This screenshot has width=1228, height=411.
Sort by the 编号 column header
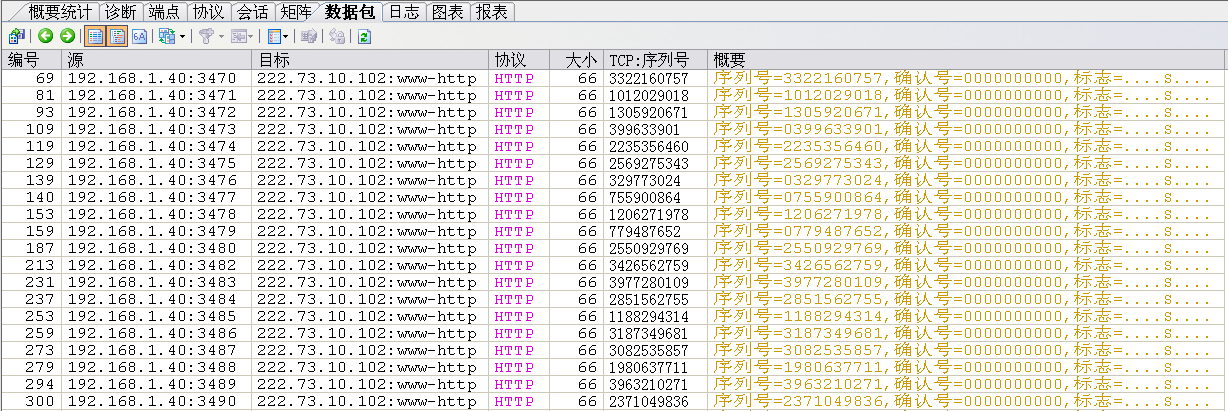(x=31, y=60)
